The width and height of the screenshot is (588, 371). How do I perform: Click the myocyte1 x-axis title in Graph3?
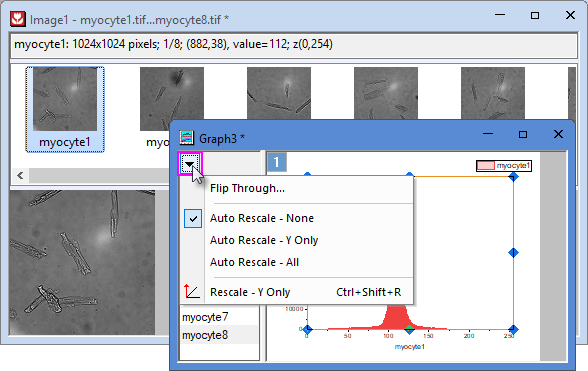pyautogui.click(x=410, y=347)
